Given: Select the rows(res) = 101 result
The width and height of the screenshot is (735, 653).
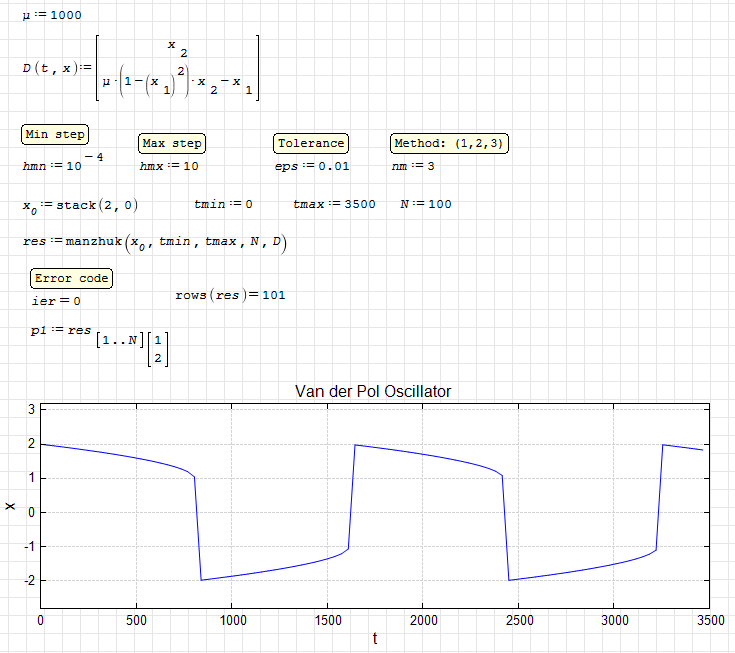Looking at the screenshot, I should [x=230, y=295].
